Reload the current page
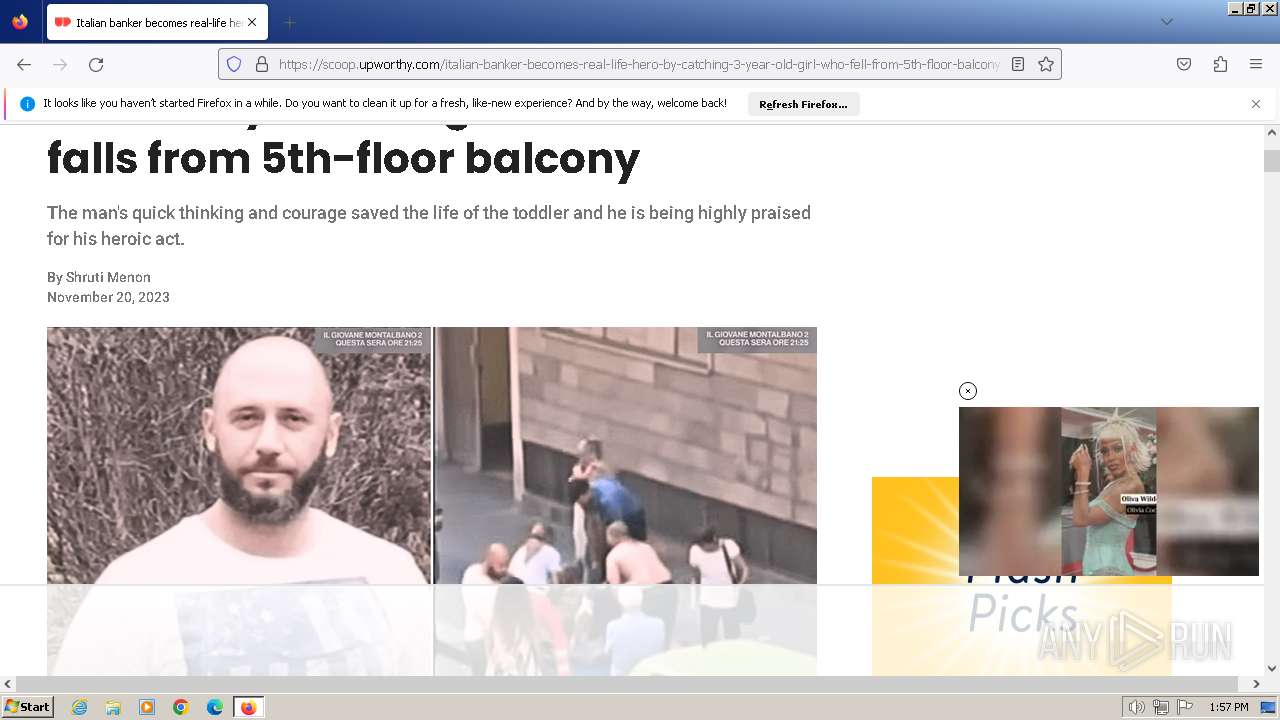Screen dimensions: 1280x720 pyautogui.click(x=96, y=64)
